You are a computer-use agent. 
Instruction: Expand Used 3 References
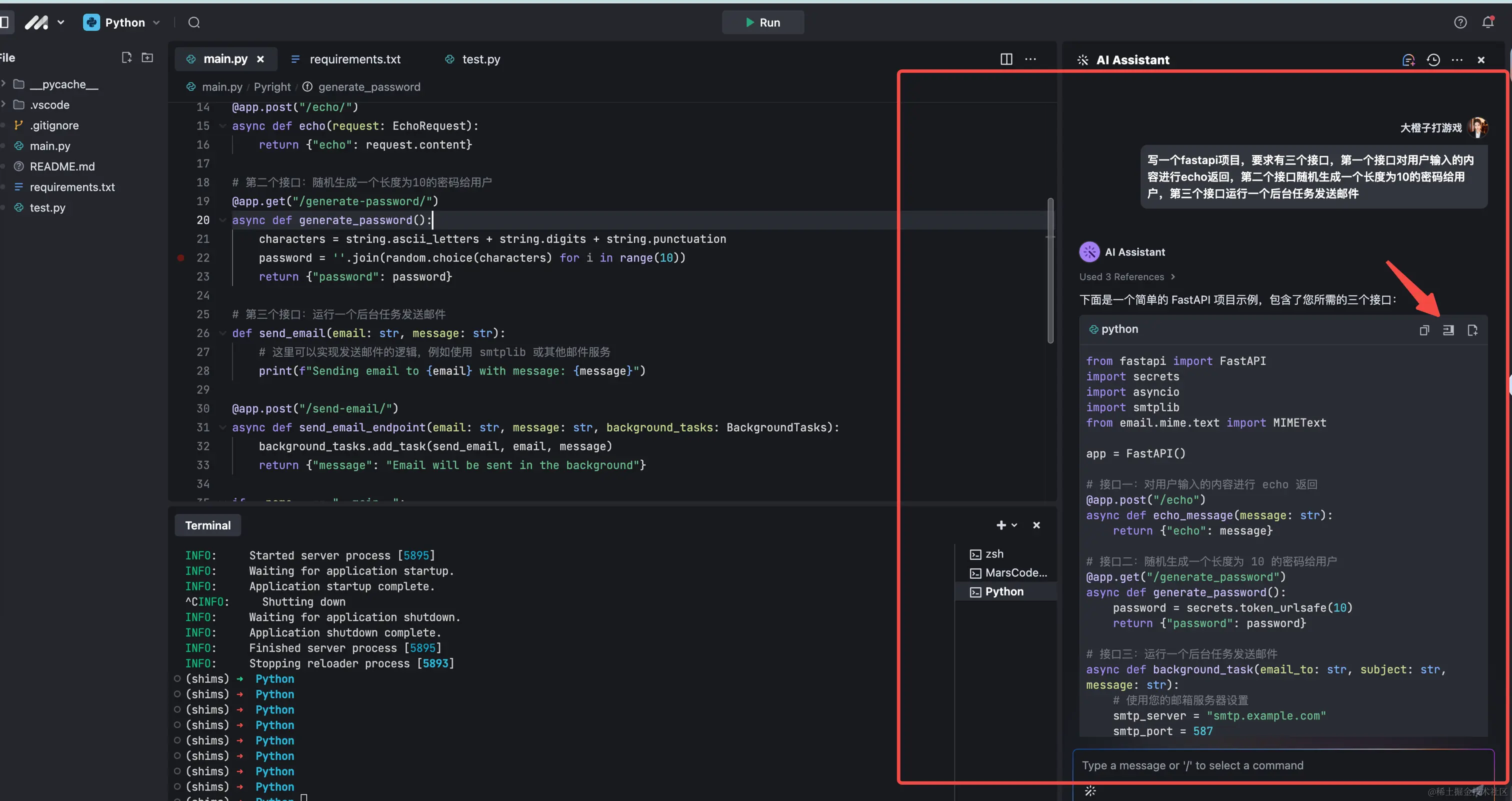pos(1127,277)
